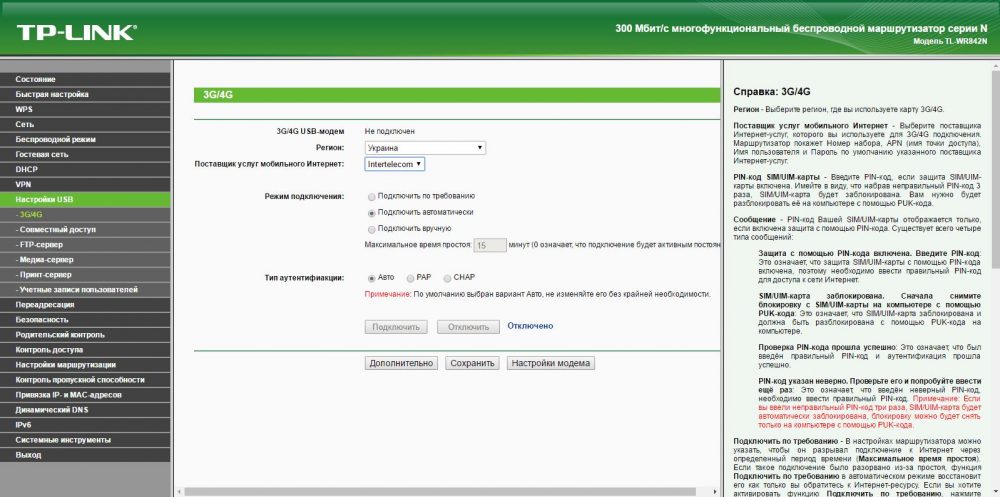This screenshot has height=497, width=1000.
Task: Select PAP authentication type
Action: (x=410, y=278)
